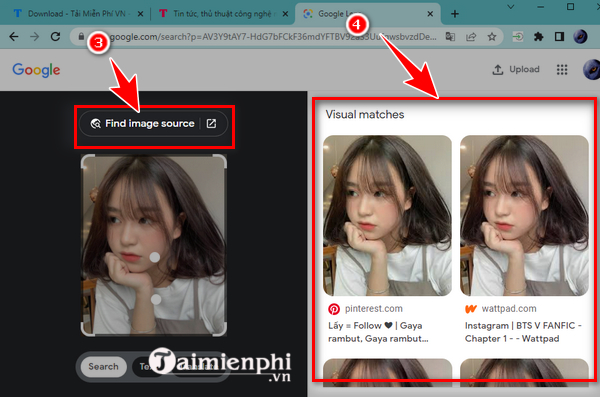Click the Upload button
This screenshot has width=600, height=397.
click(x=516, y=70)
